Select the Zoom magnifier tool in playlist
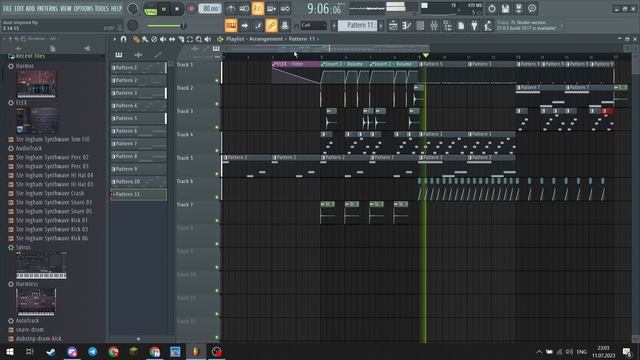The image size is (640, 360). (x=199, y=39)
